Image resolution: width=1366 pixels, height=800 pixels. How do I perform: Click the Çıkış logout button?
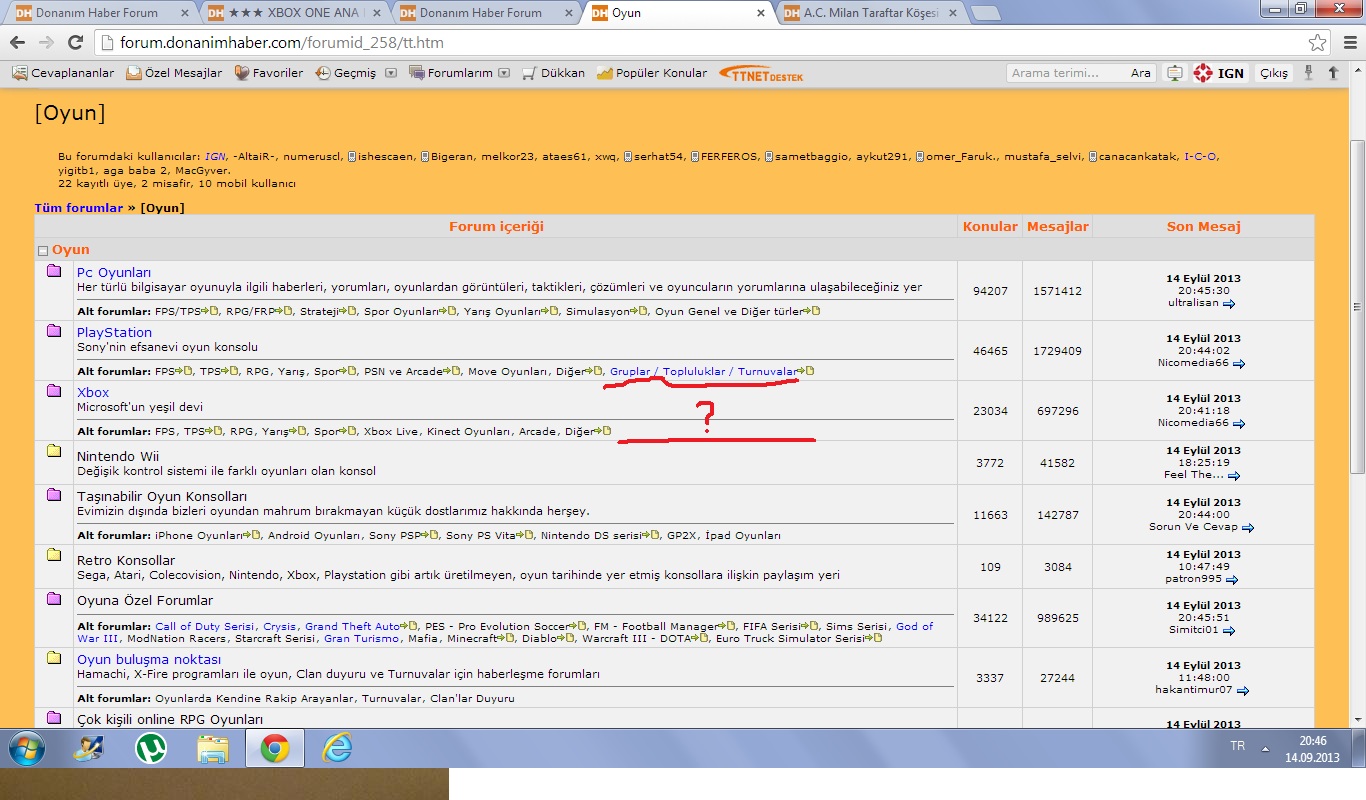(x=1274, y=73)
